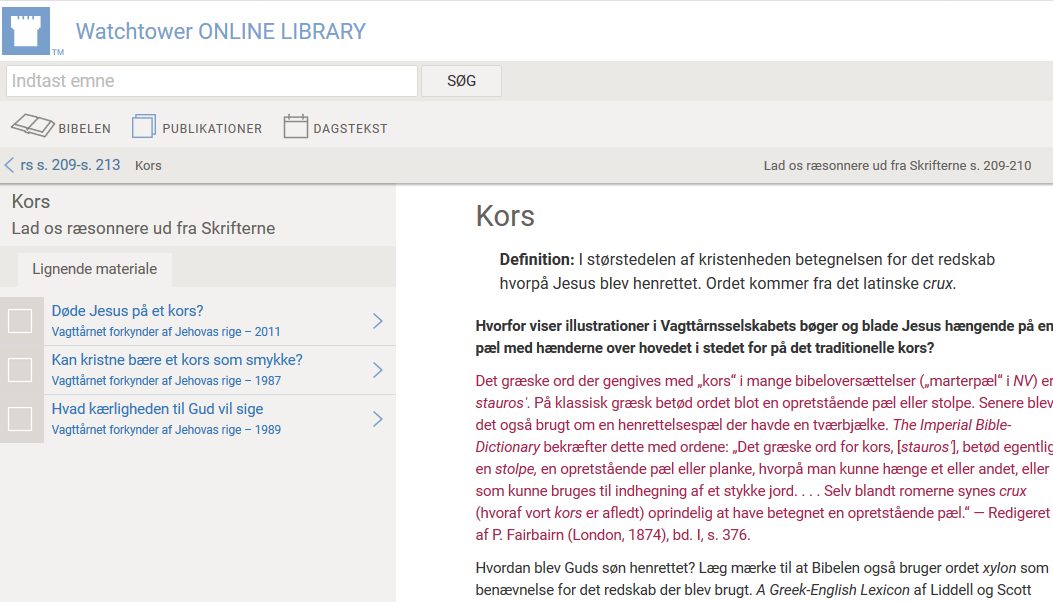
Task: Open the article "Hvad kærligheden til Gud vil sige"
Action: (x=157, y=409)
